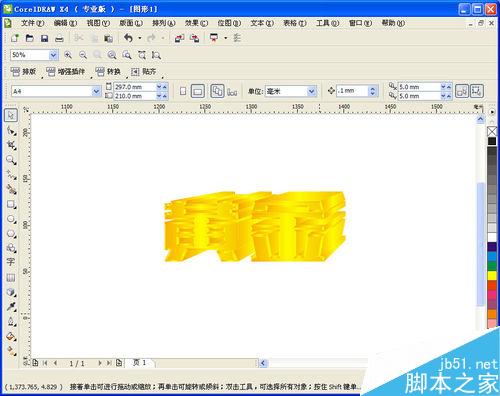Open the A4 paper size dropdown

click(96, 91)
